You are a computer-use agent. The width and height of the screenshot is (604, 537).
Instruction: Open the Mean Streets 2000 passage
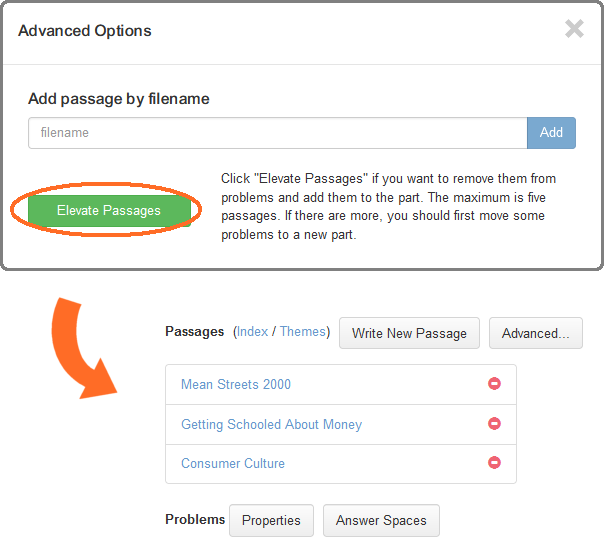click(x=236, y=384)
